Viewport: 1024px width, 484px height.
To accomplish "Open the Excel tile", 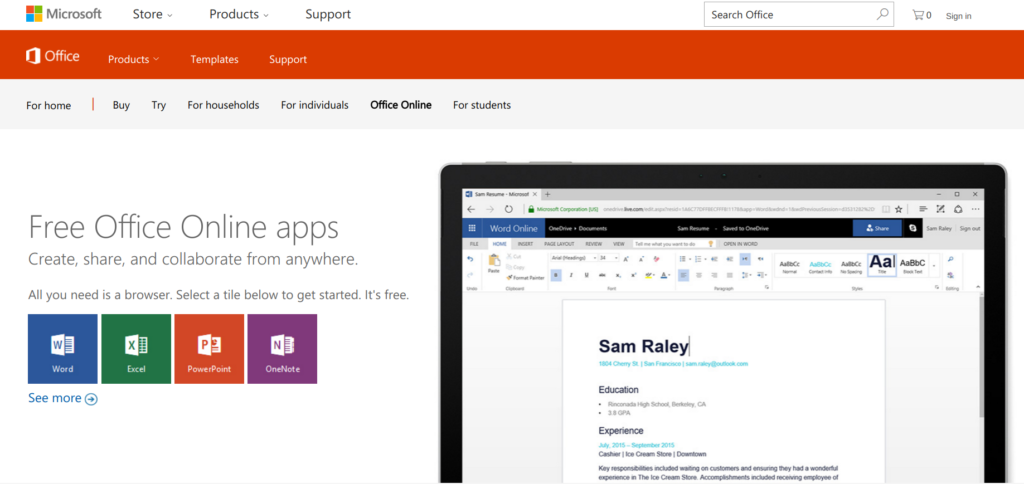I will click(136, 349).
